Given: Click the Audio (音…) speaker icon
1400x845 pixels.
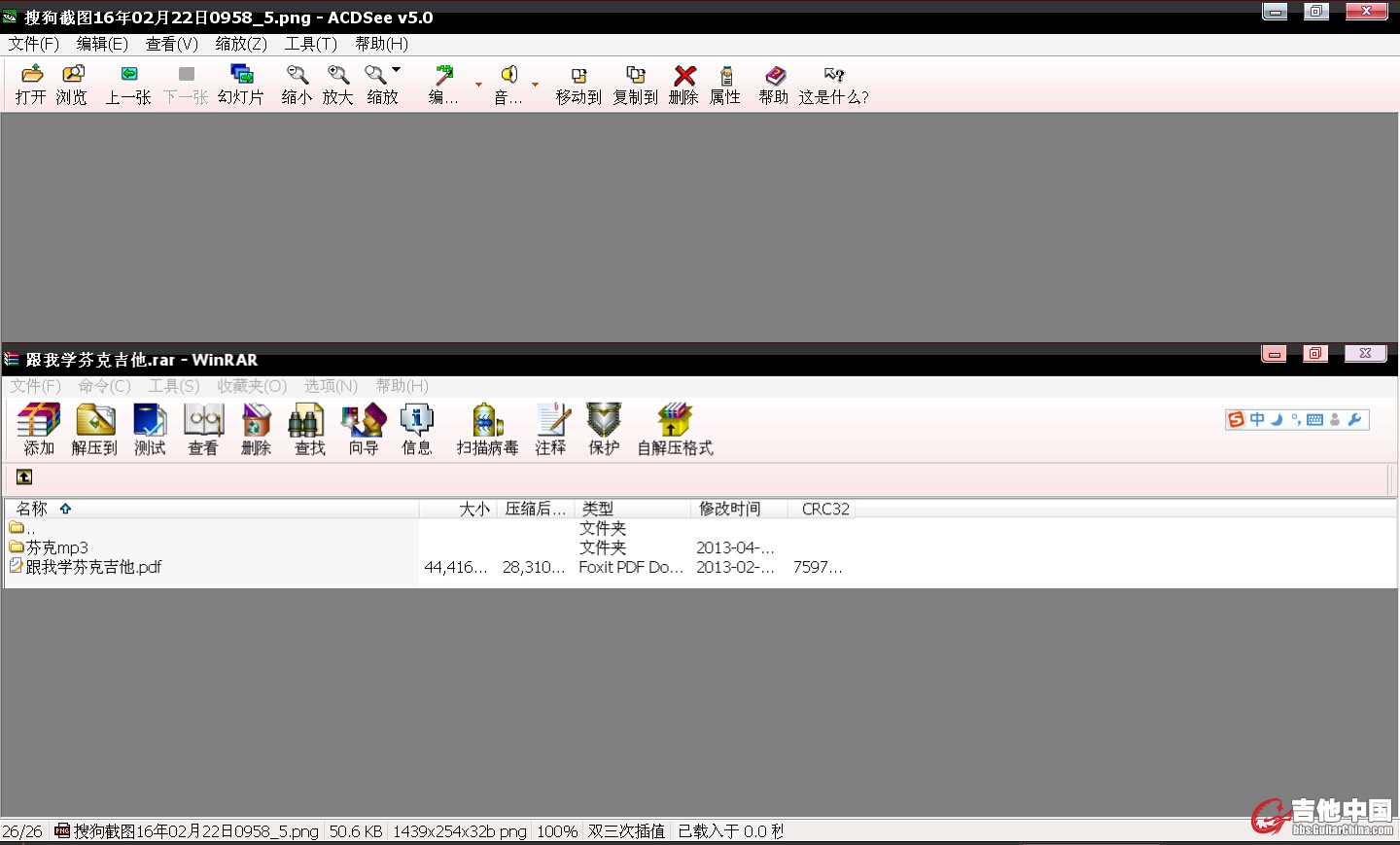Looking at the screenshot, I should tap(508, 75).
